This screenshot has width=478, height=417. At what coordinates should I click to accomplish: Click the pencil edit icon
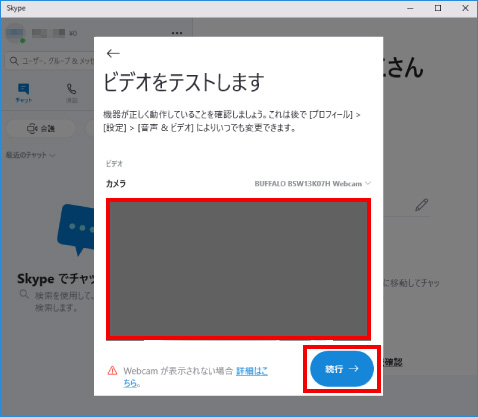[x=421, y=205]
